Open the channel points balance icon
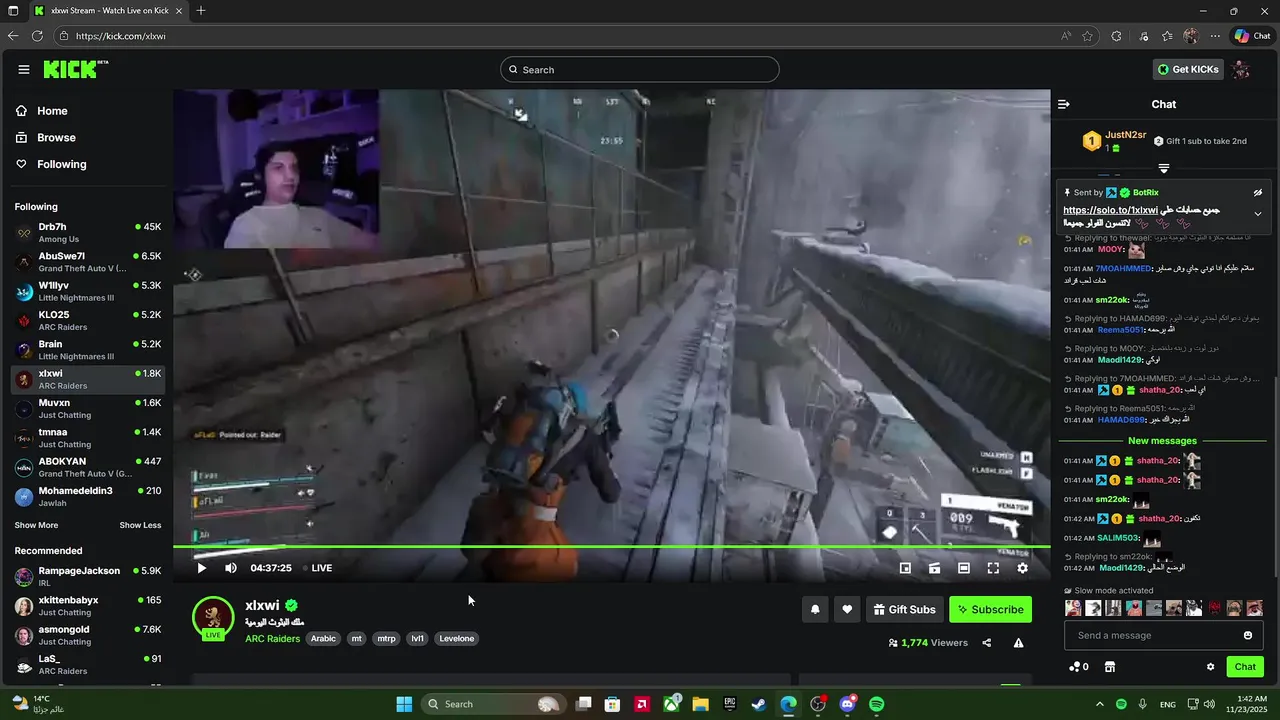Image resolution: width=1280 pixels, height=720 pixels. [1079, 667]
